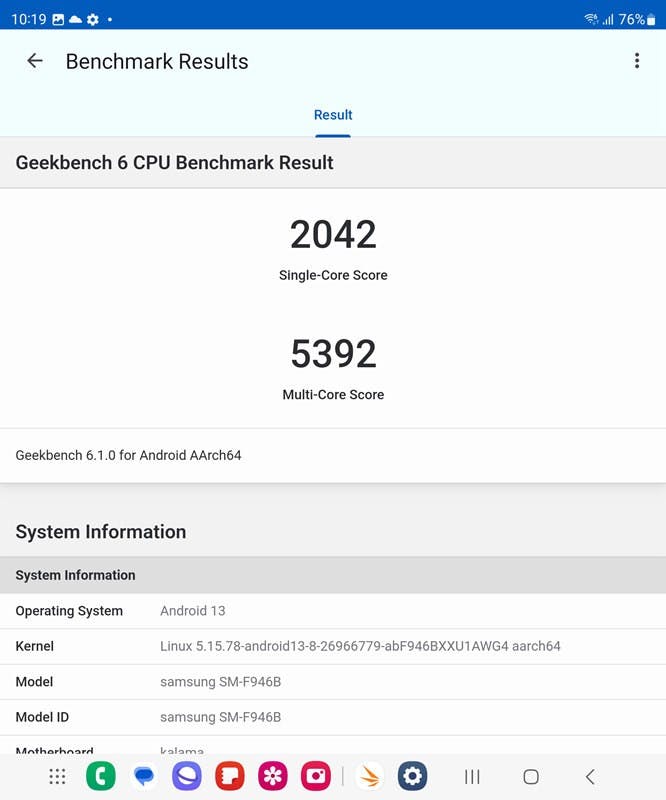
Task: Open the blue Messages app
Action: (x=144, y=776)
